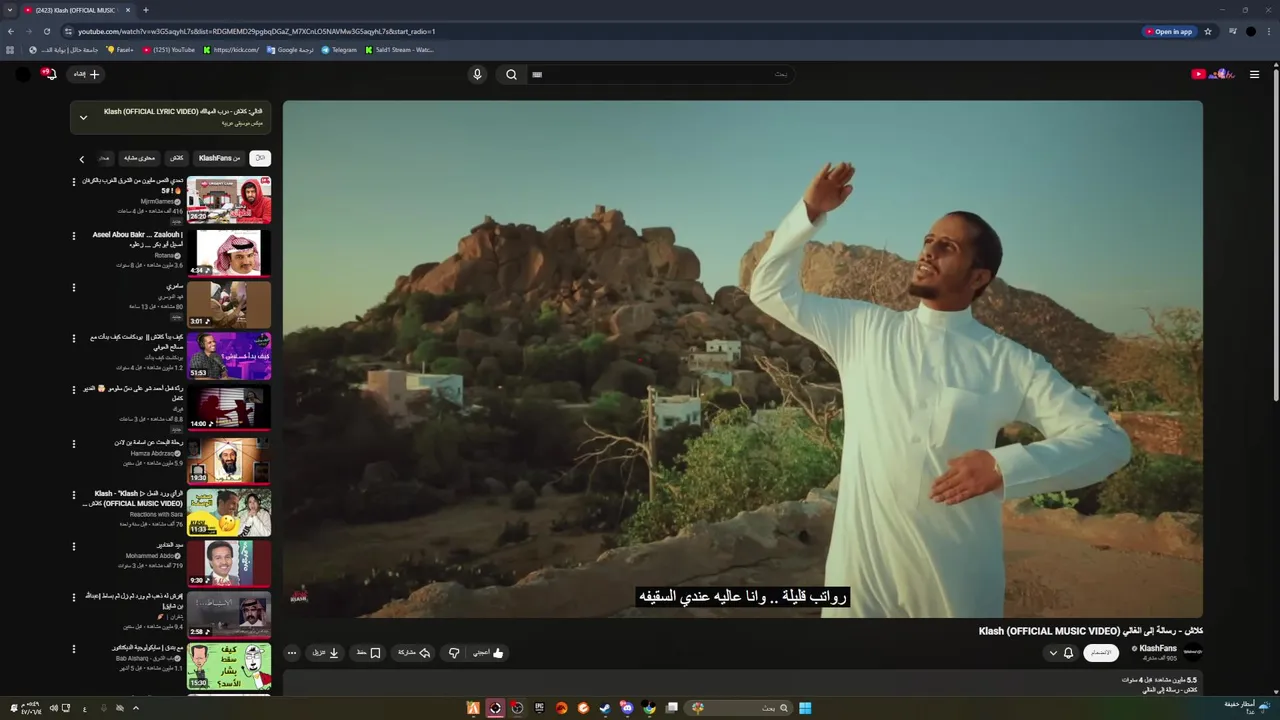Open the KlashFans channel avatar
The image size is (1280, 720).
pos(1192,653)
